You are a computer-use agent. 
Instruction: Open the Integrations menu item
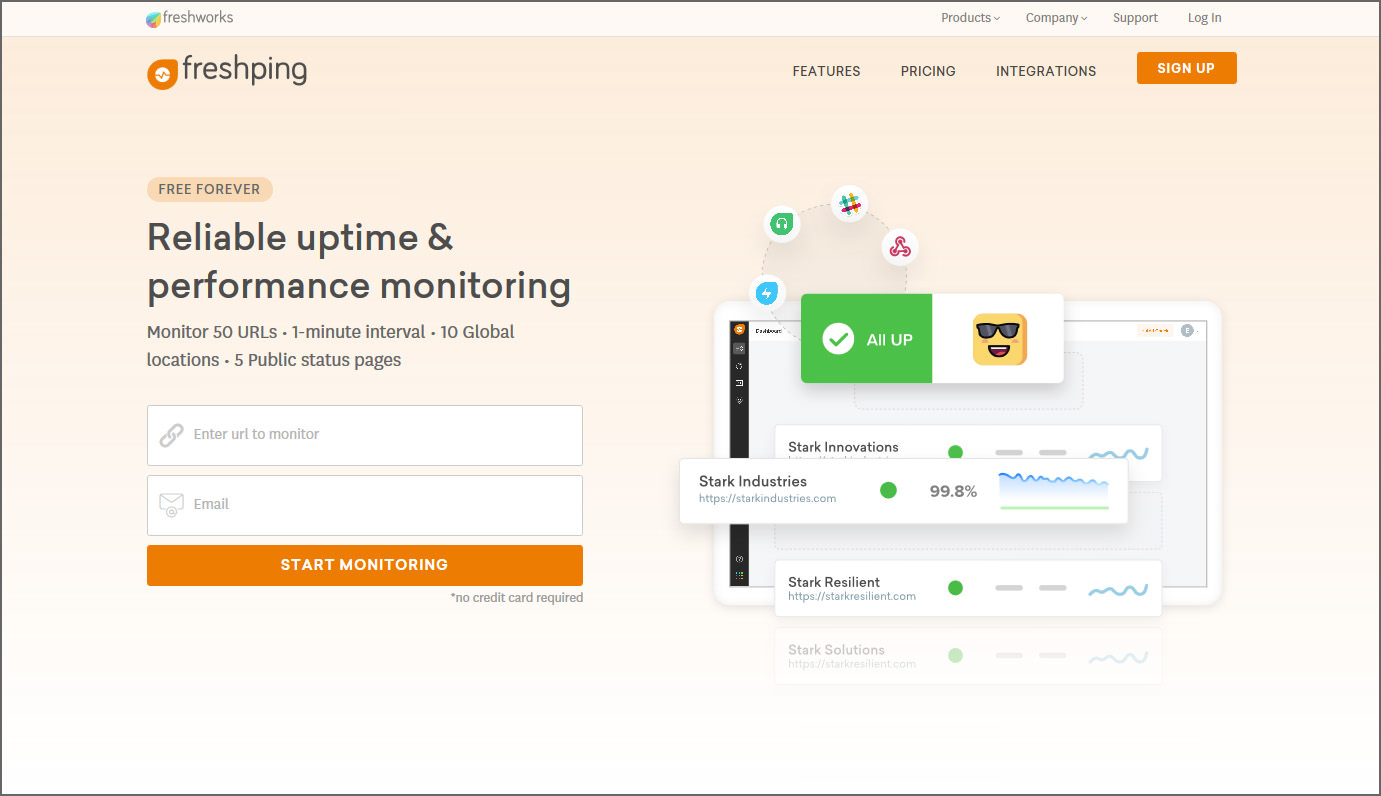click(x=1046, y=71)
